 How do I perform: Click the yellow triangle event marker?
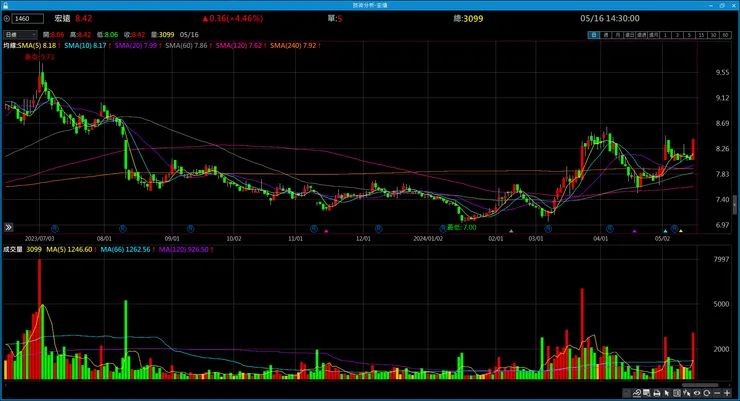681,231
